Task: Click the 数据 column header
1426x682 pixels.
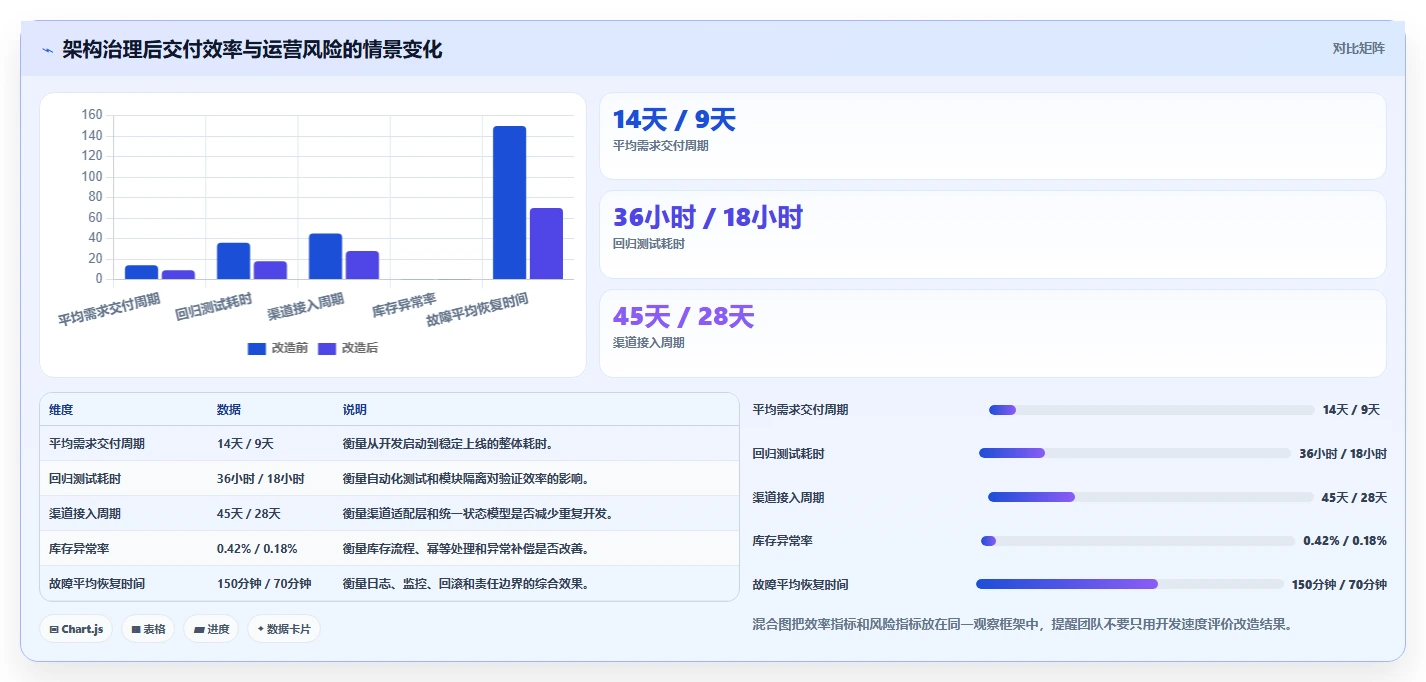Action: [x=229, y=410]
